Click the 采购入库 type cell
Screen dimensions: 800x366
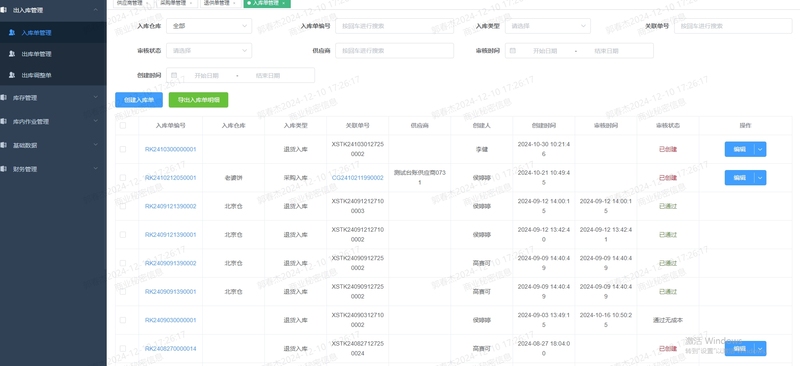coord(295,178)
